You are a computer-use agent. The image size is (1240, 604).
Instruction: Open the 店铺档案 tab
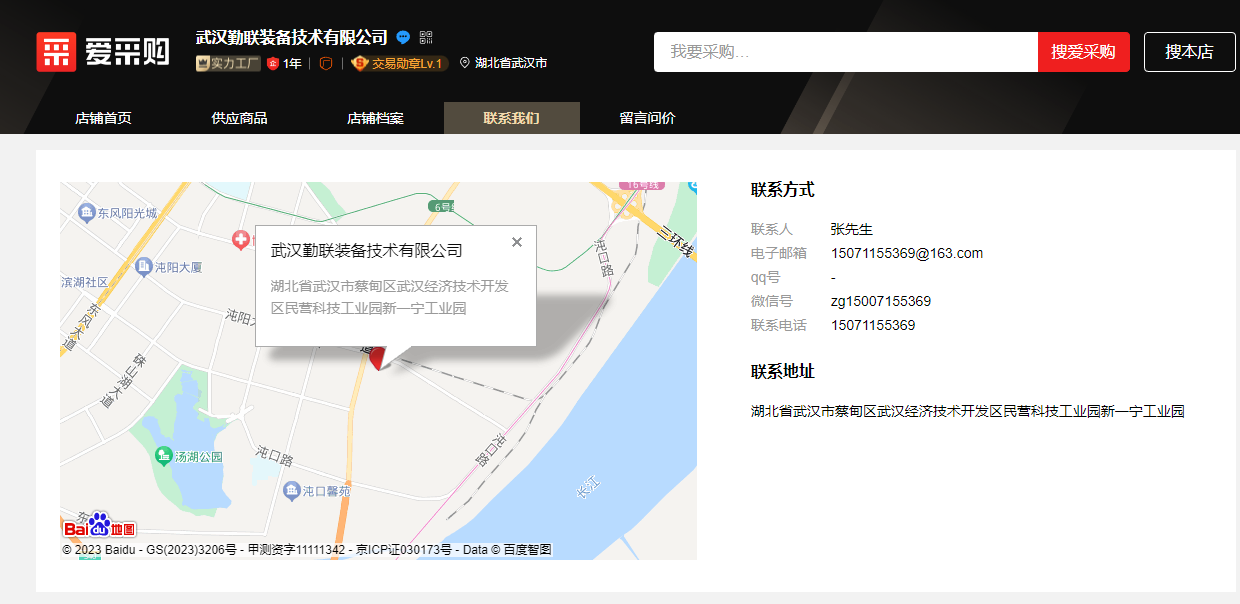374,117
